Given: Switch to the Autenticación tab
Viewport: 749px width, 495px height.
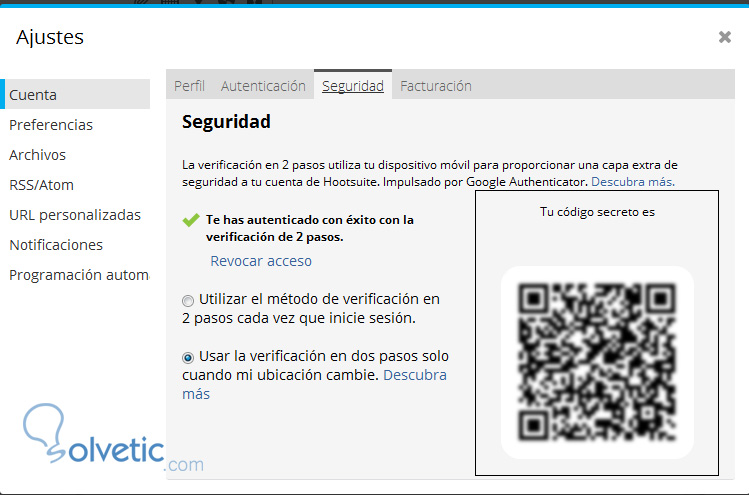Looking at the screenshot, I should 263,86.
